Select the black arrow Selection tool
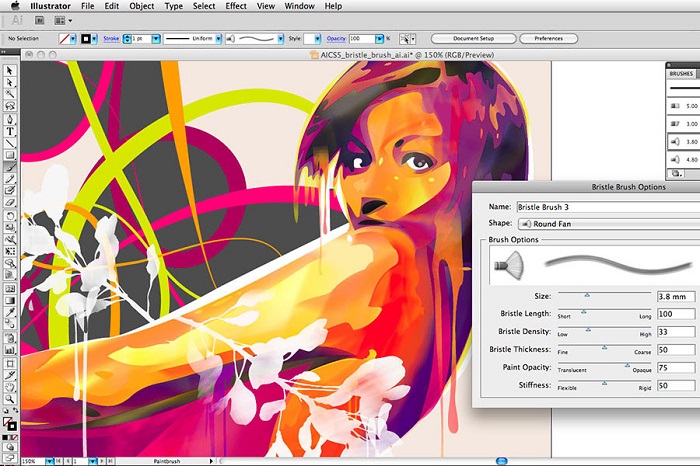700x466 pixels. tap(10, 71)
